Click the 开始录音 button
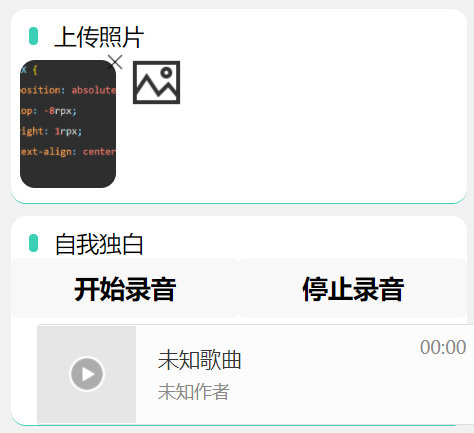 point(125,288)
